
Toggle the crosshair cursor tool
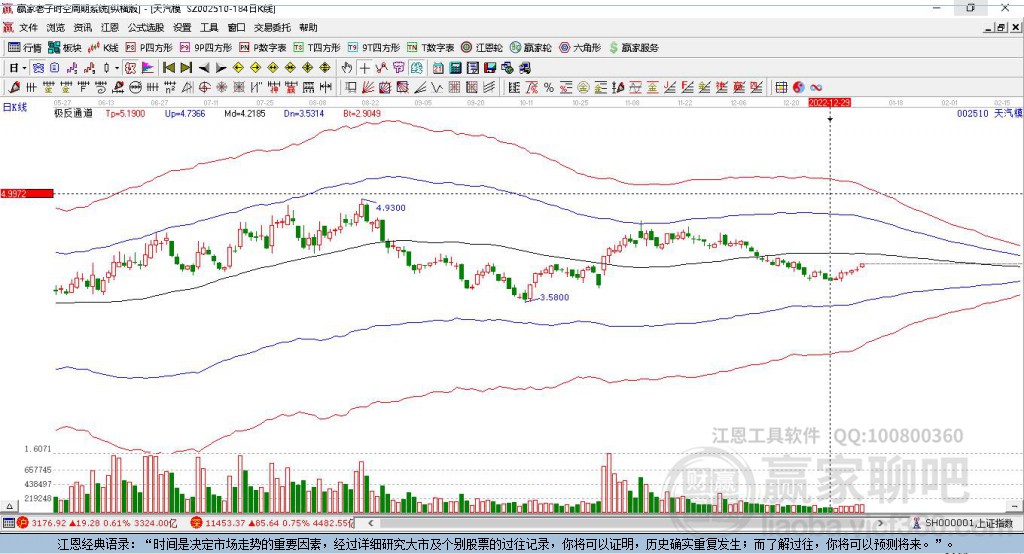[365, 67]
